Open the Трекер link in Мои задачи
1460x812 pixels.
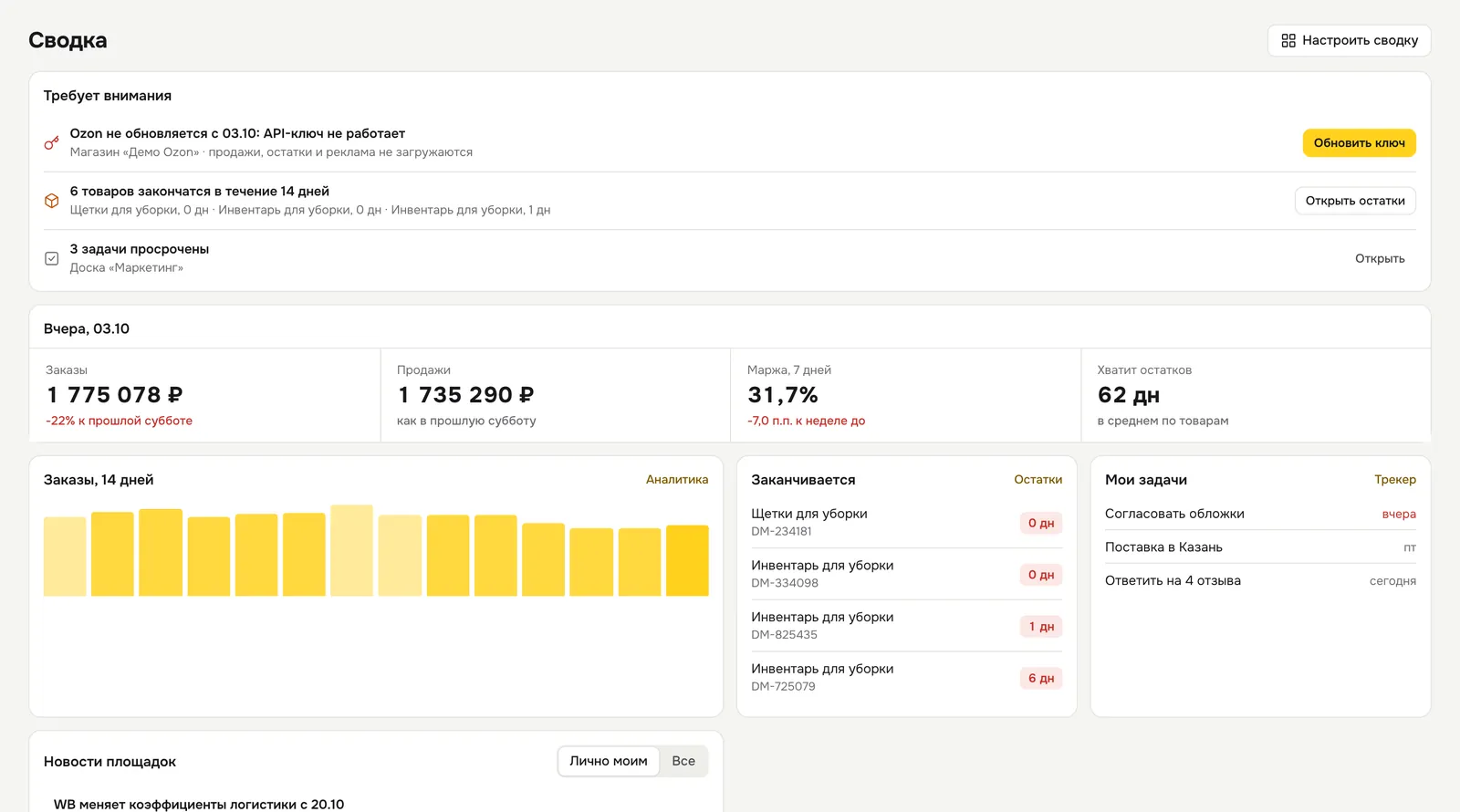coord(1395,479)
